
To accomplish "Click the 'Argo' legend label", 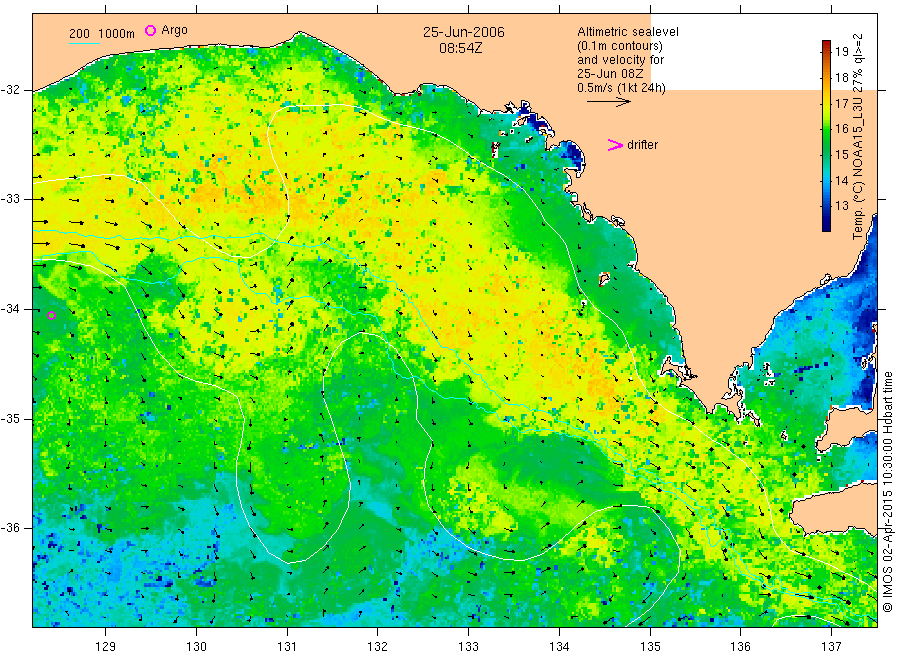I will 174,30.
